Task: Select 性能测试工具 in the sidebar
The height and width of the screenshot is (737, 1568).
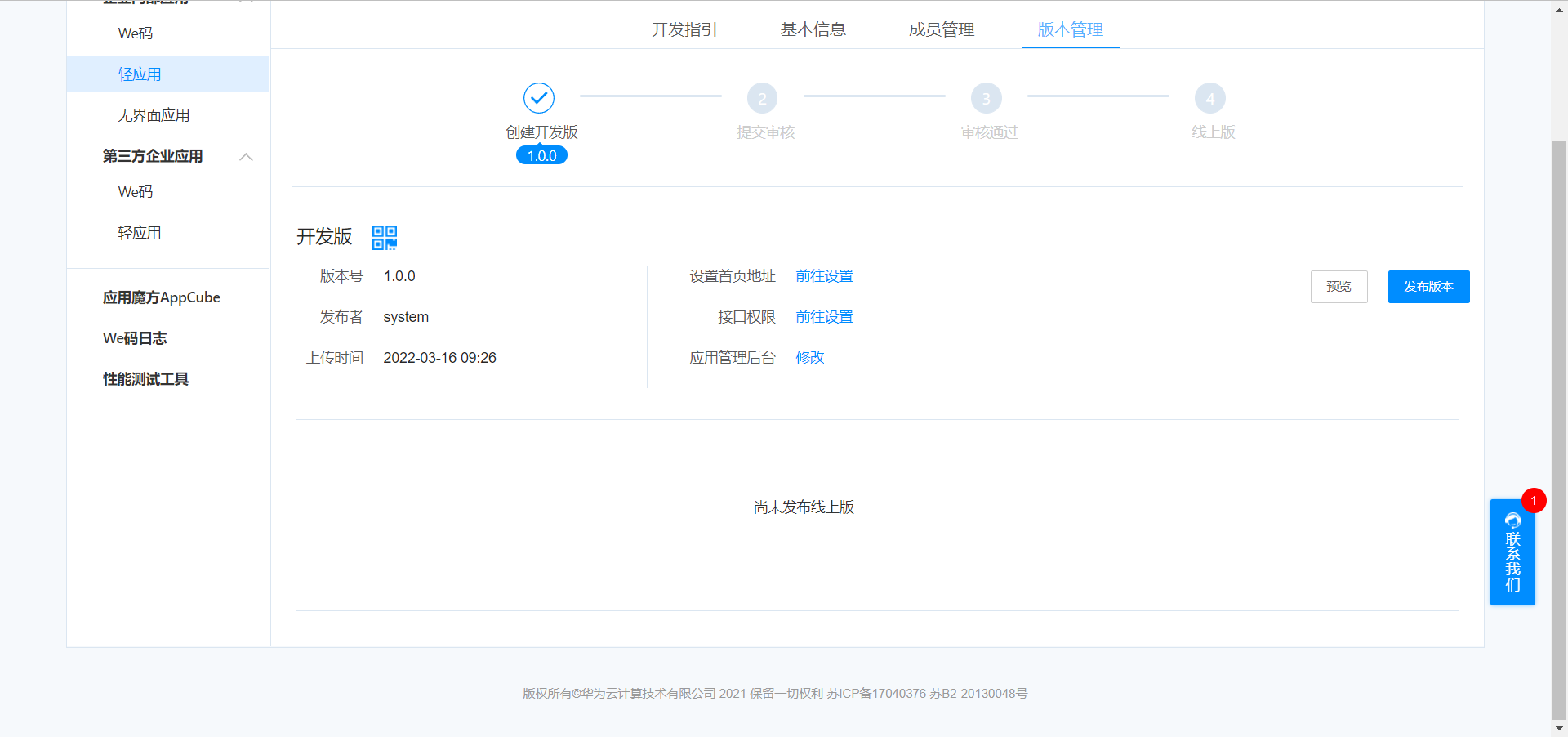Action: tap(145, 378)
